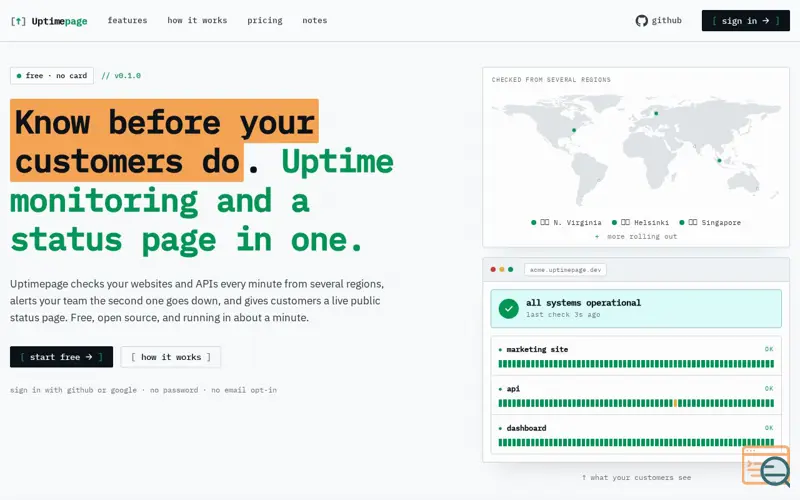Open the pricing nav link
The height and width of the screenshot is (500, 800).
tap(264, 20)
